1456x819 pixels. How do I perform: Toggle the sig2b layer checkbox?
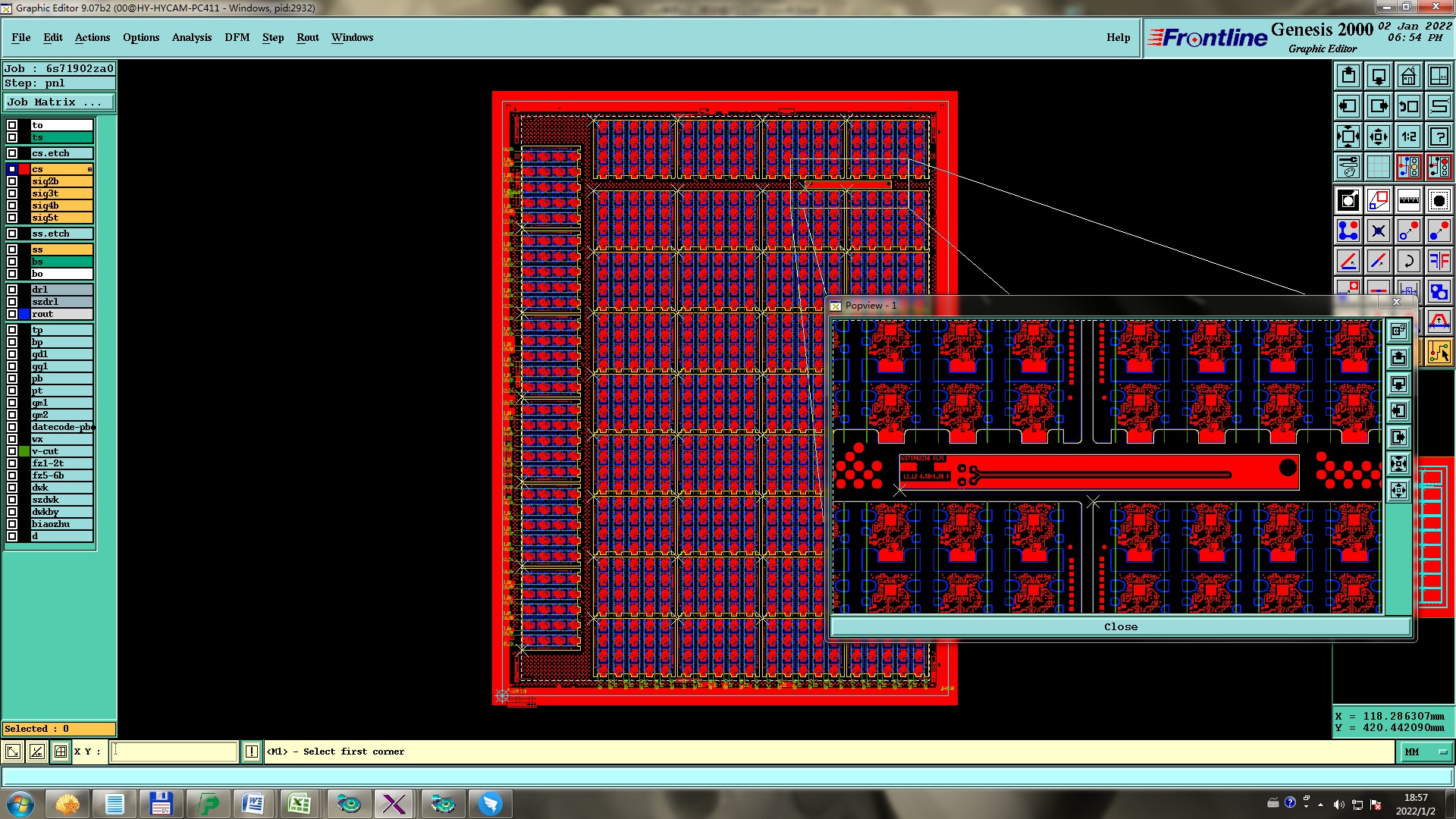[x=12, y=181]
